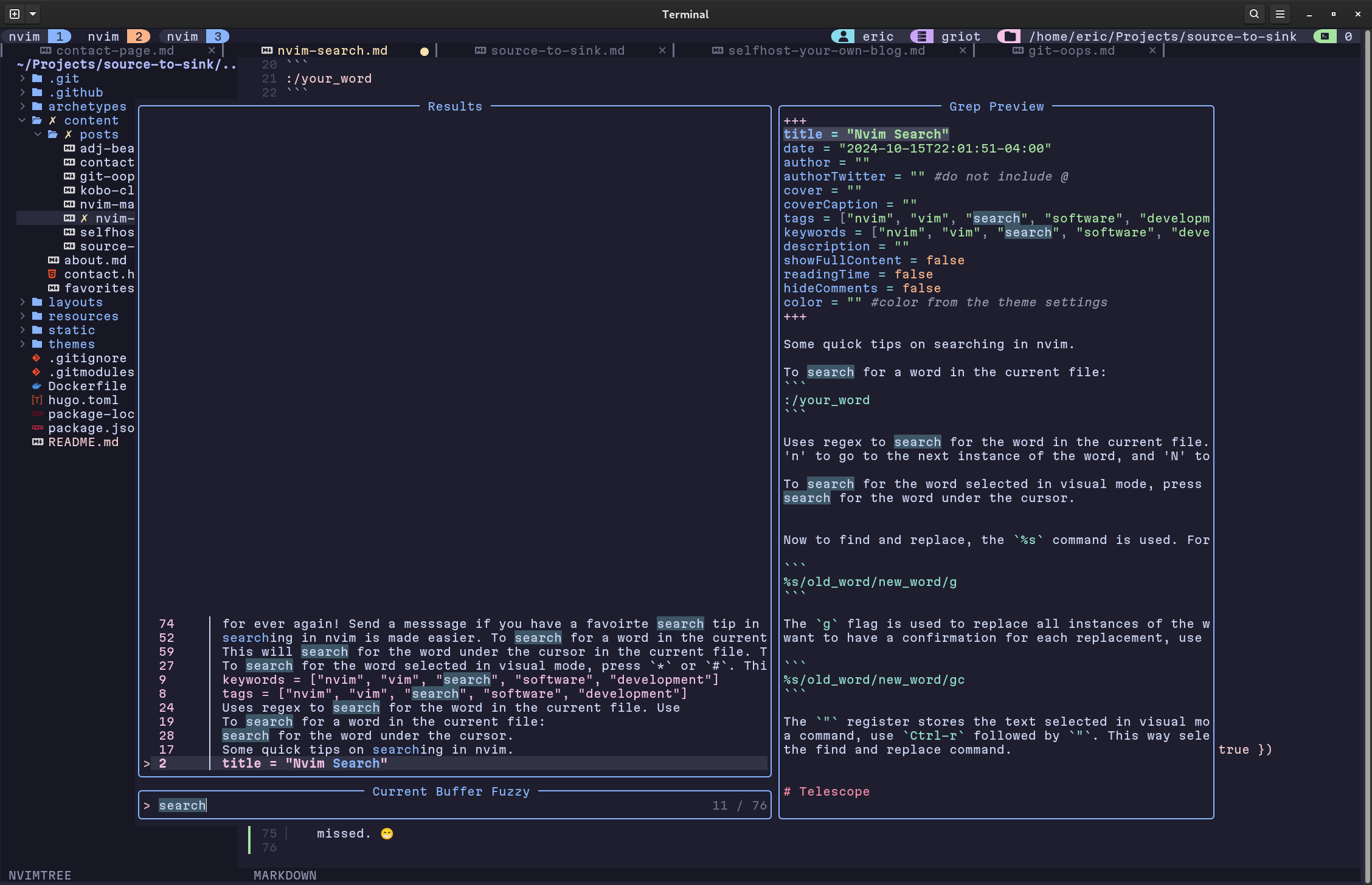Expand the resources folder
The height and width of the screenshot is (885, 1372).
point(23,316)
